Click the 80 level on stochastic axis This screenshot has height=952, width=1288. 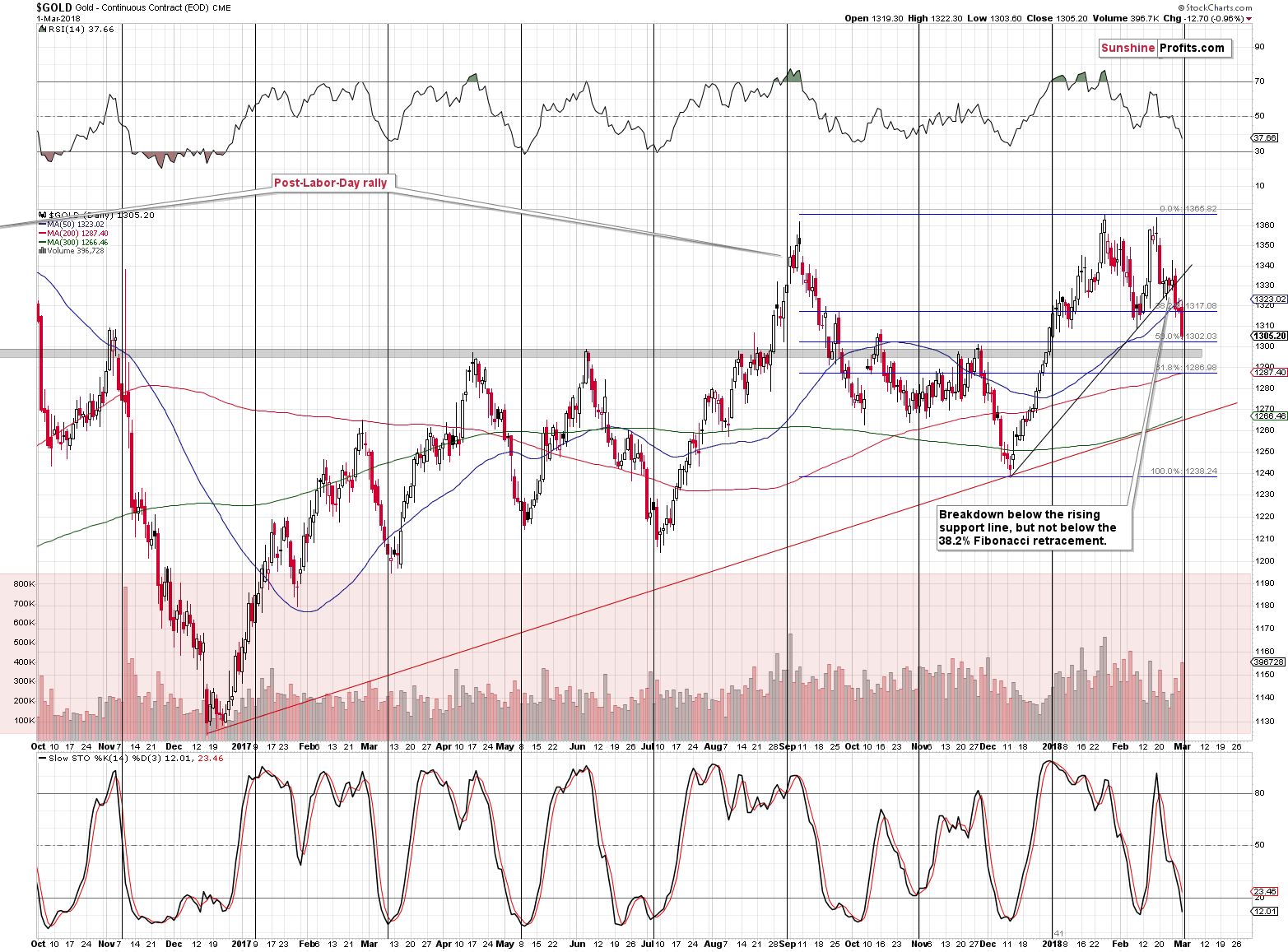(x=1260, y=793)
